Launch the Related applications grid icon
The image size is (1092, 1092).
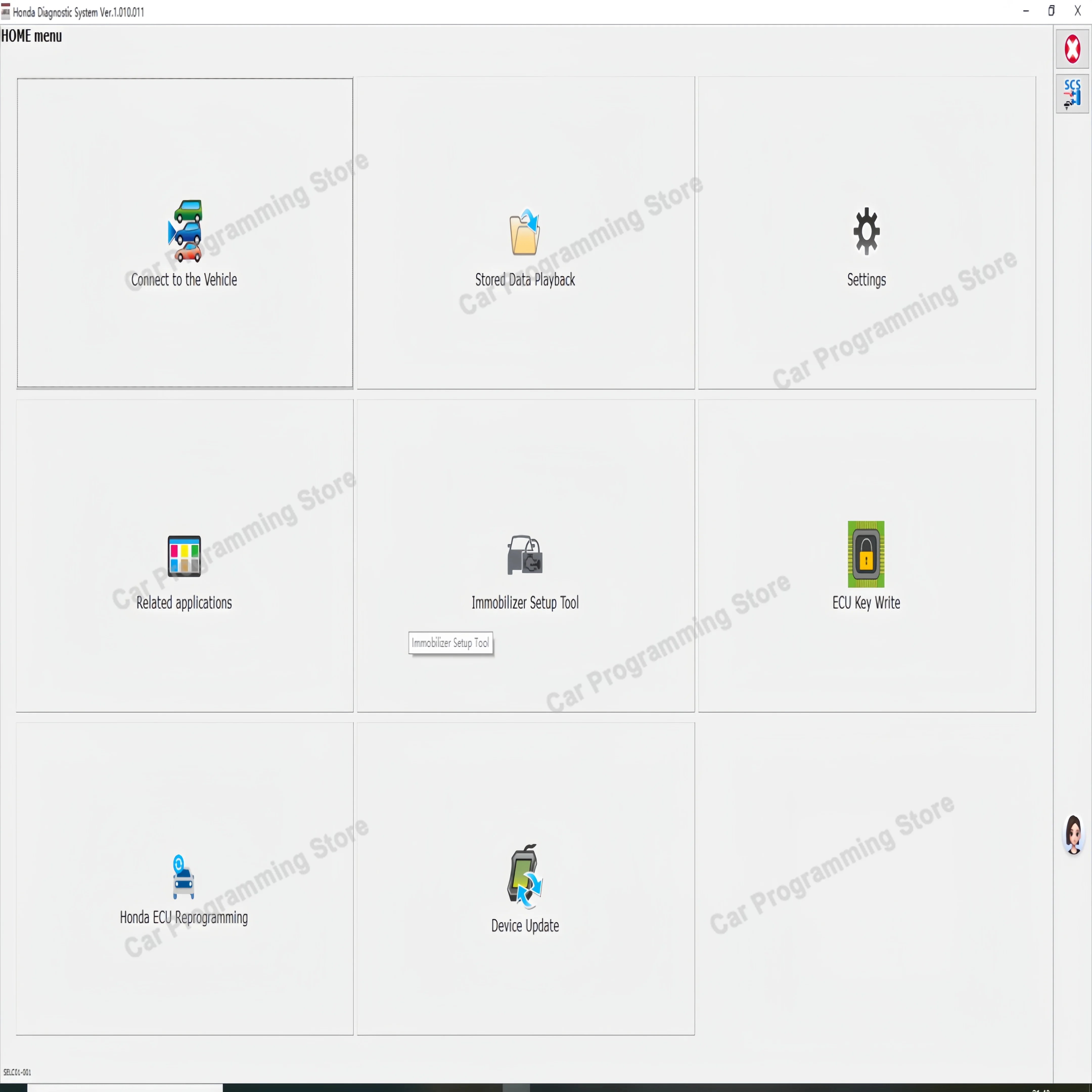[x=184, y=556]
